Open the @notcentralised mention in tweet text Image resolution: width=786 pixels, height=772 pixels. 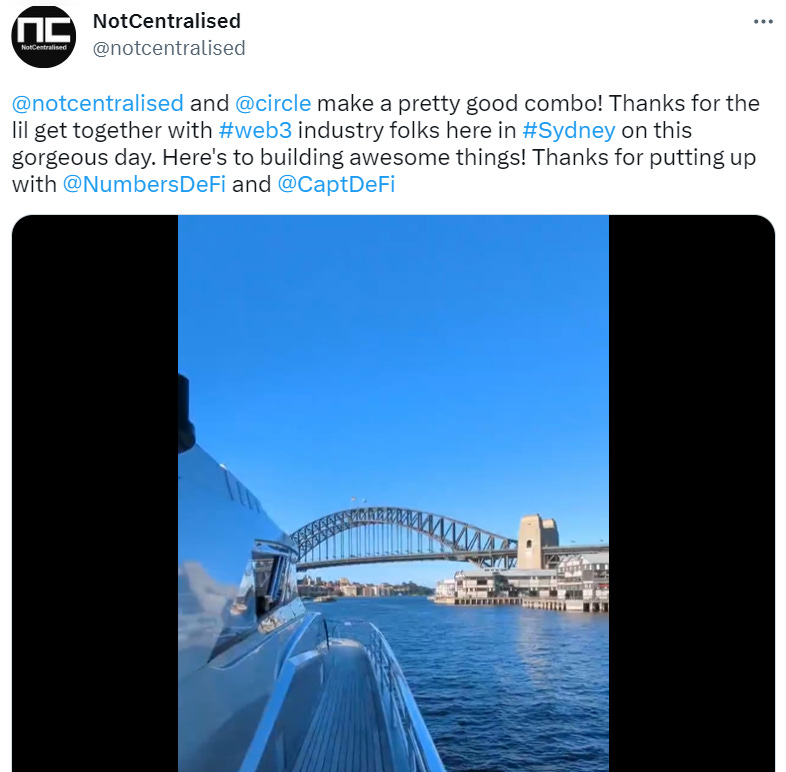98,103
